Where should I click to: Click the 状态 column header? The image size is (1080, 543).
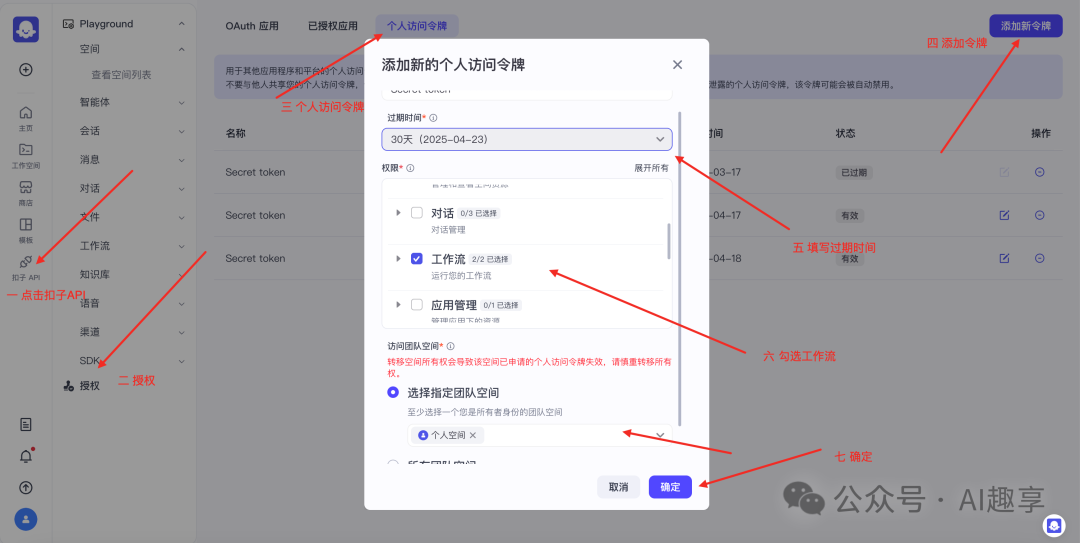click(846, 133)
